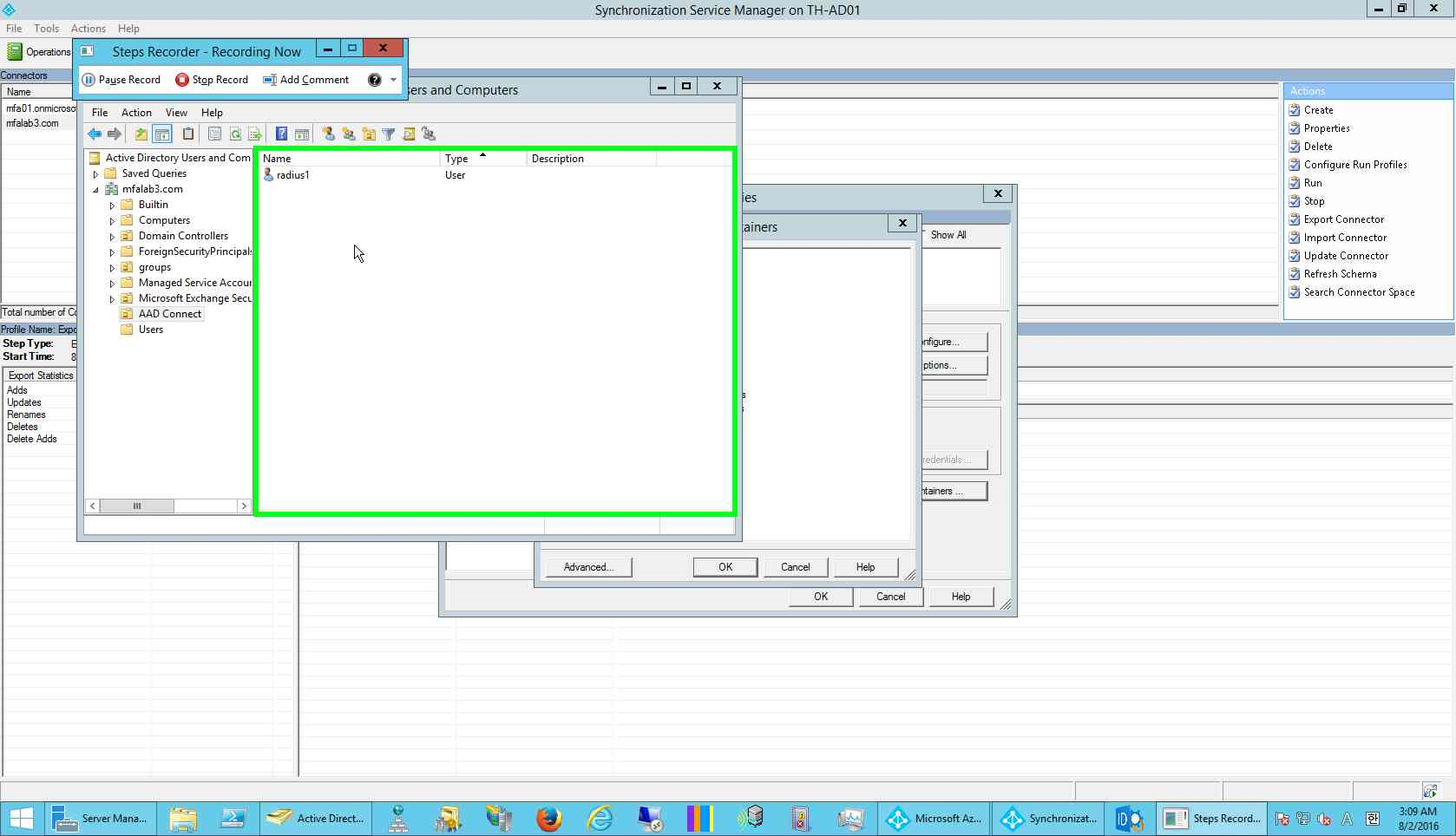The image size is (1456, 836).
Task: Expand the Builtin container
Action: click(x=112, y=206)
